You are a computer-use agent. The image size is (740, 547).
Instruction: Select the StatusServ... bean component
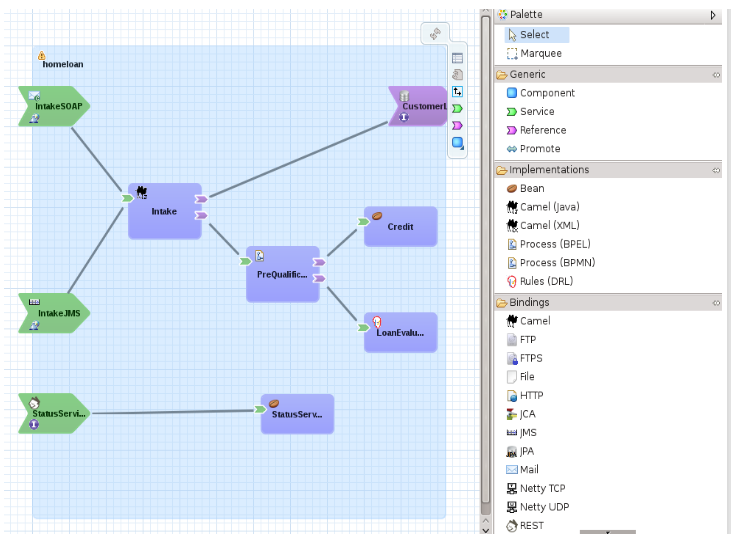coord(297,414)
